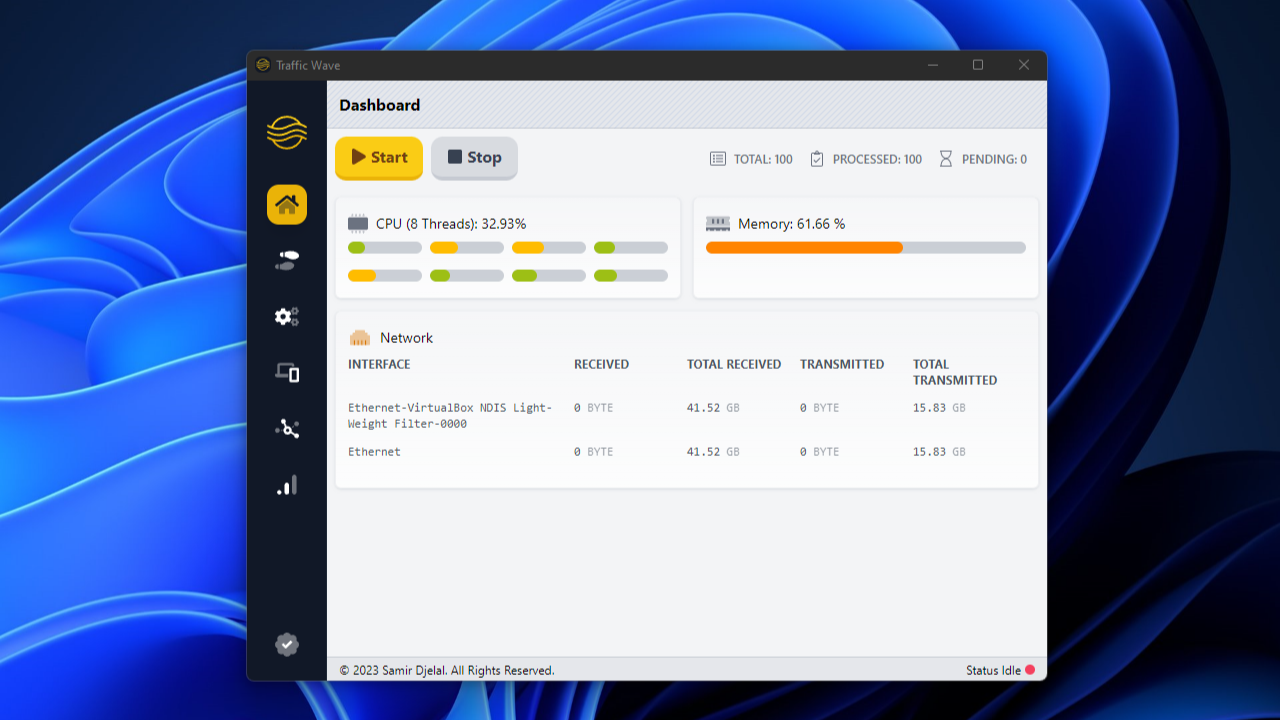The height and width of the screenshot is (720, 1280).
Task: Click the list icon beside TOTAL: 100
Action: pyautogui.click(x=716, y=158)
